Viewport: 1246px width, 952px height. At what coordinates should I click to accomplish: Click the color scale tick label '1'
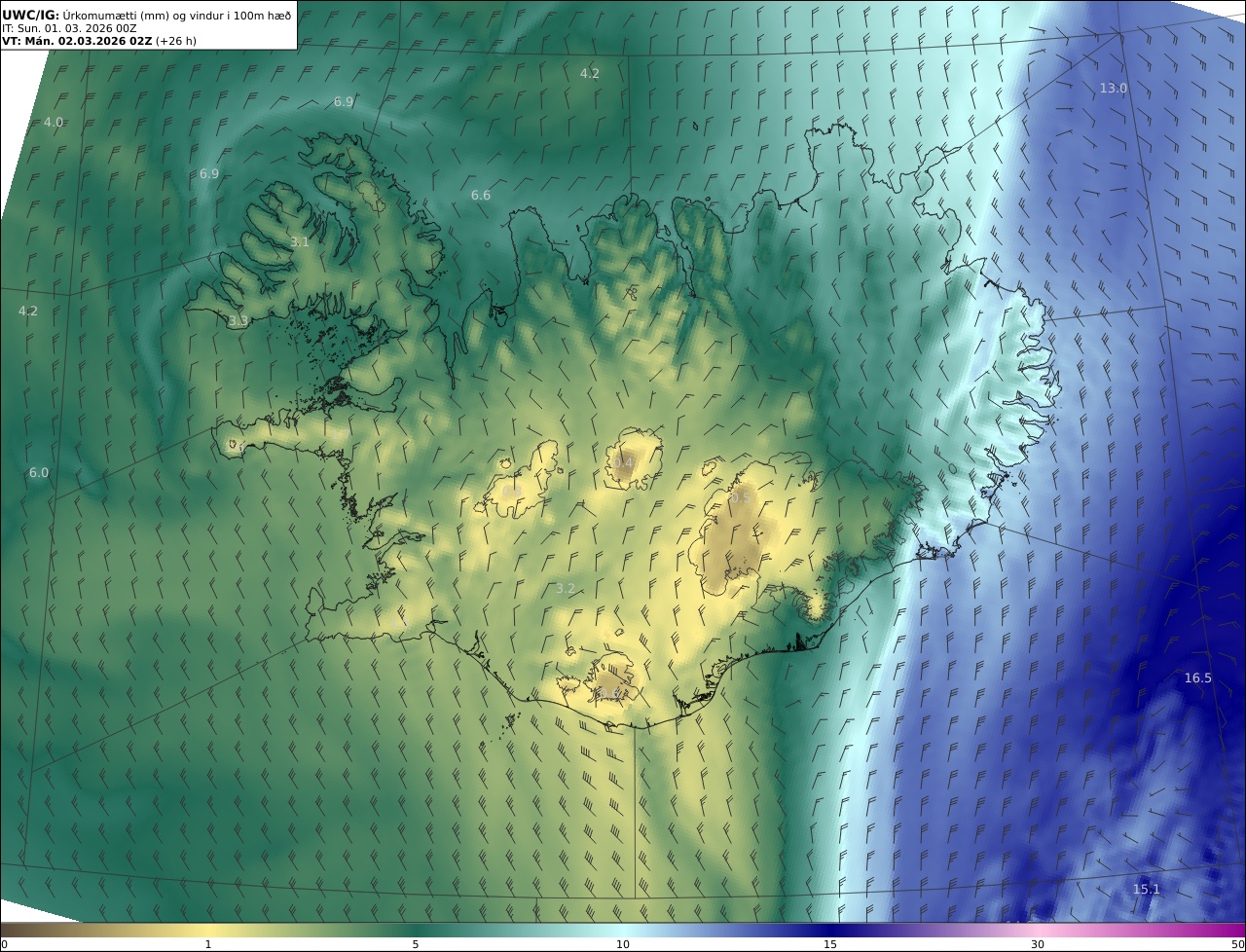[x=207, y=944]
